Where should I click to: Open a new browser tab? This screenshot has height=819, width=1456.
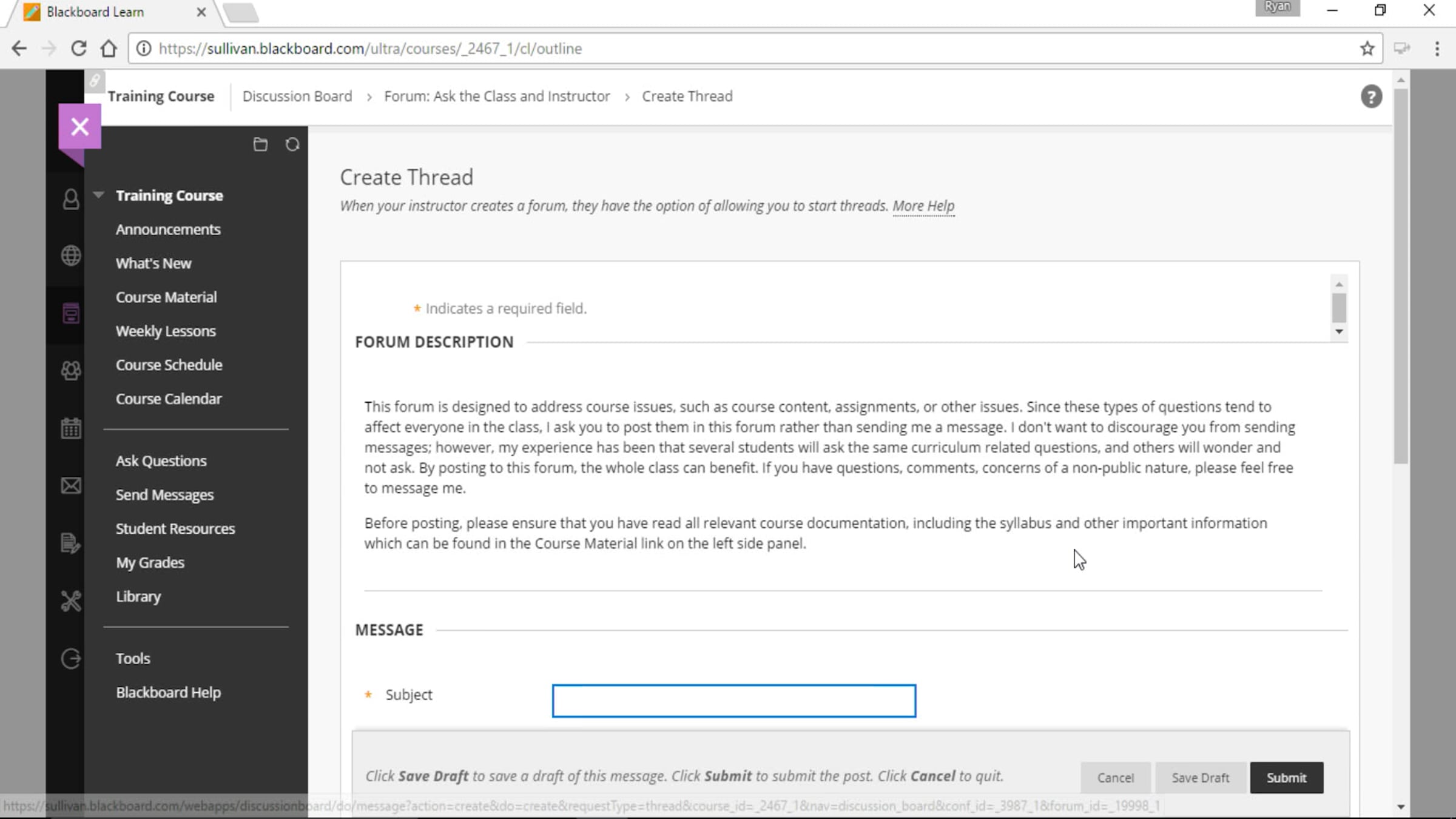tap(241, 12)
